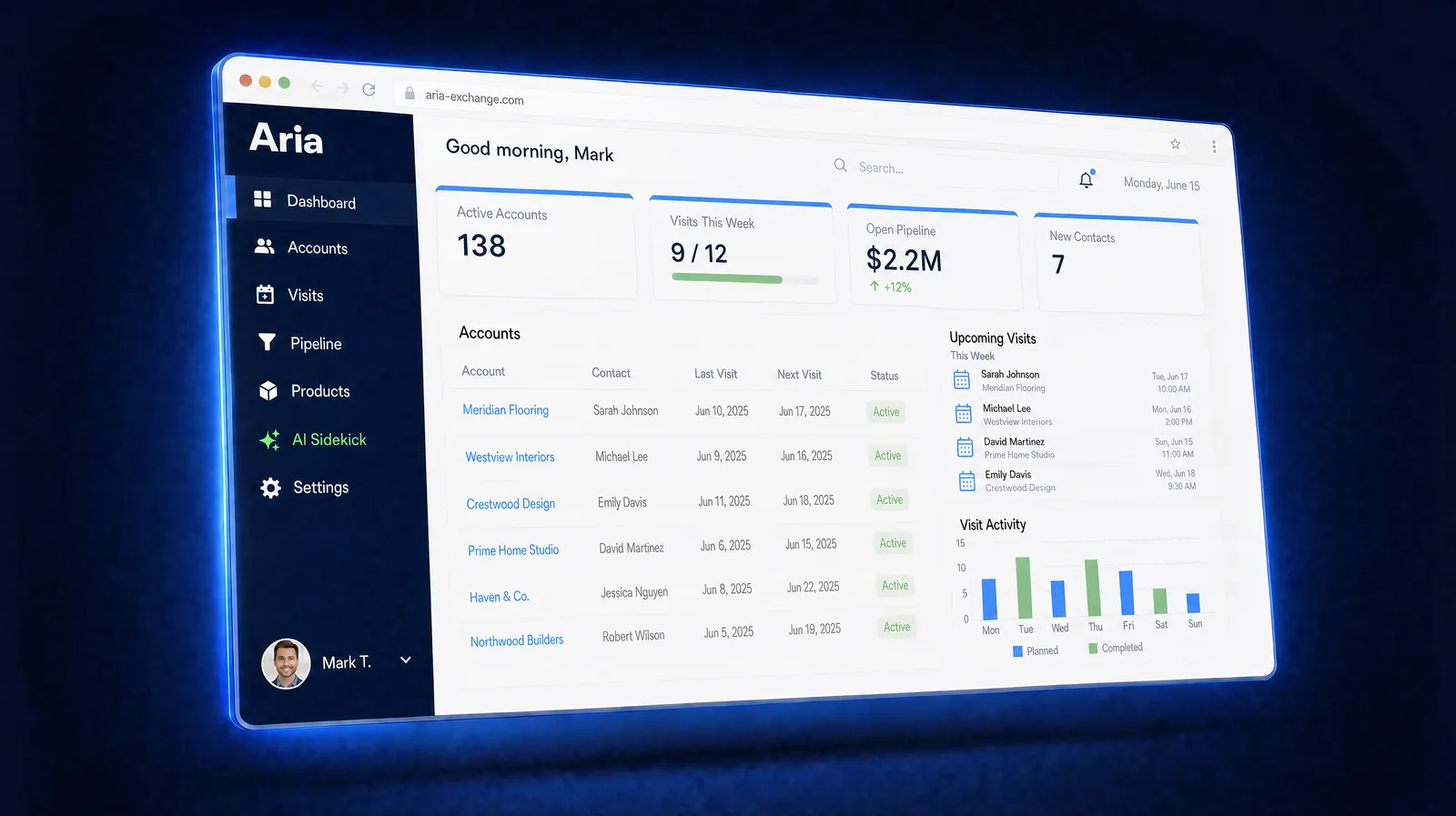
Task: Click the Visits calendar icon in sidebar
Action: pyautogui.click(x=265, y=294)
